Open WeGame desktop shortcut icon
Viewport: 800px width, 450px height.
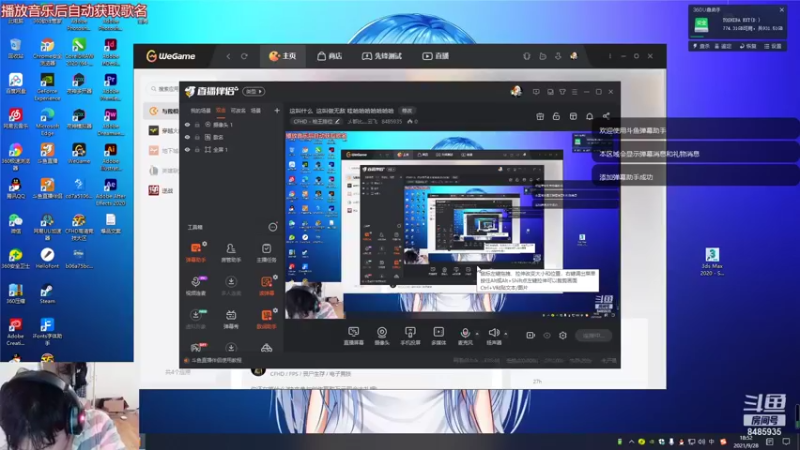pyautogui.click(x=79, y=153)
